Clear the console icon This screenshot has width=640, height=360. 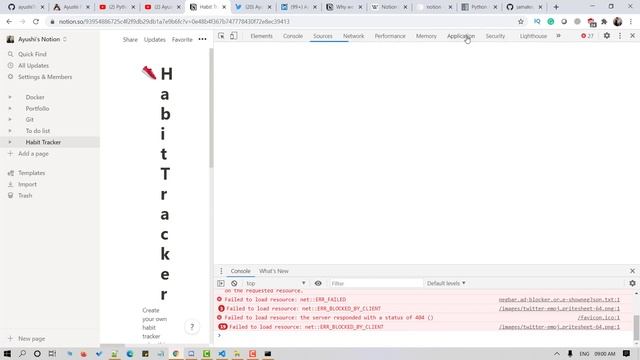pyautogui.click(x=234, y=283)
